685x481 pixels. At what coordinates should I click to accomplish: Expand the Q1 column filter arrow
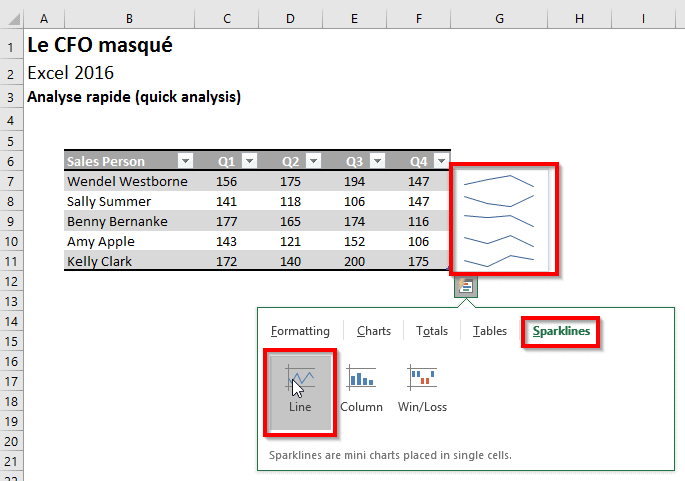(249, 162)
